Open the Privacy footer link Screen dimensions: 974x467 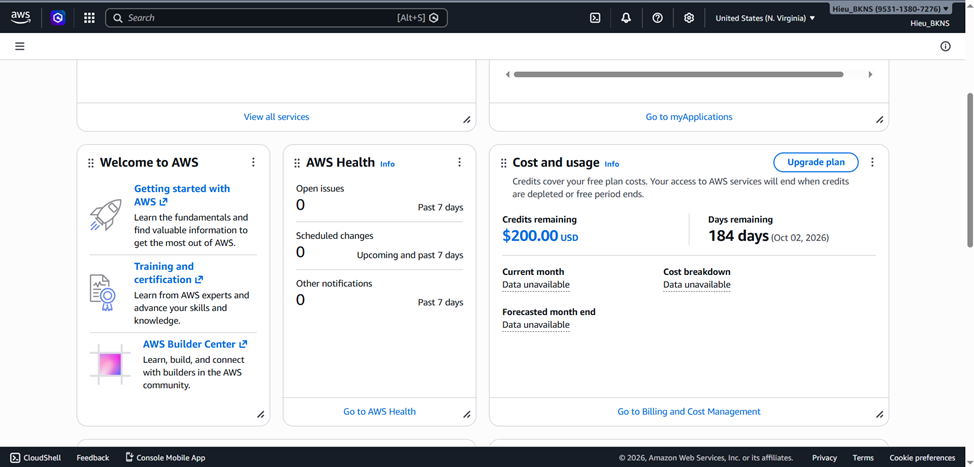tap(824, 458)
